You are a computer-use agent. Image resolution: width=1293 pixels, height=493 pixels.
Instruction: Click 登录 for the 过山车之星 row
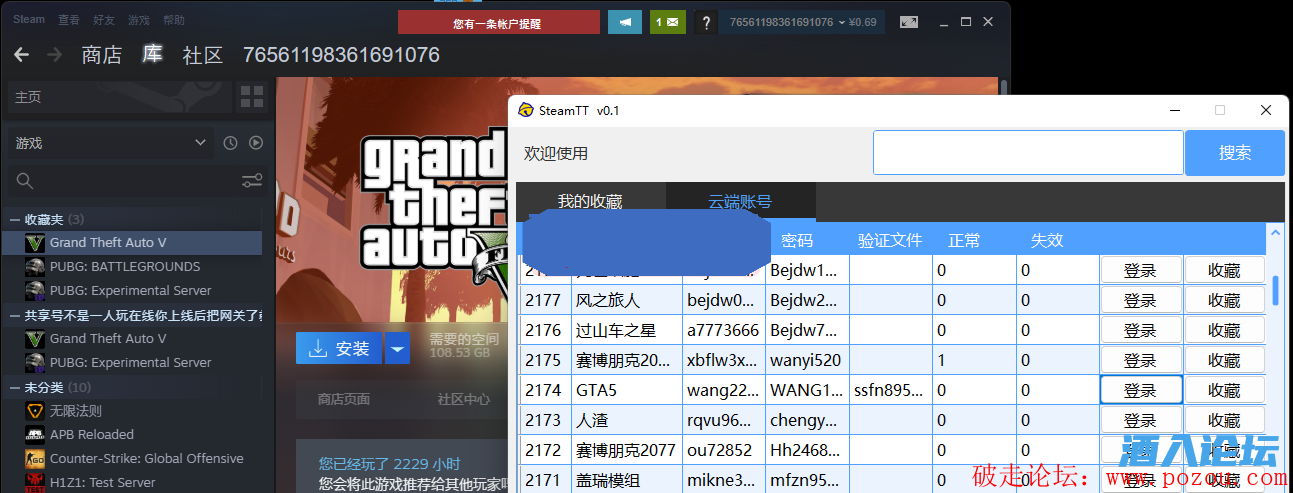[1141, 330]
